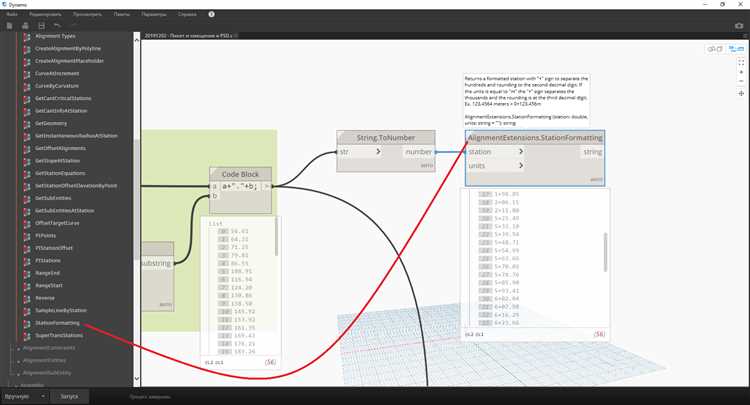The image size is (750, 405).
Task: Click the Запуск run button
Action: 70,395
